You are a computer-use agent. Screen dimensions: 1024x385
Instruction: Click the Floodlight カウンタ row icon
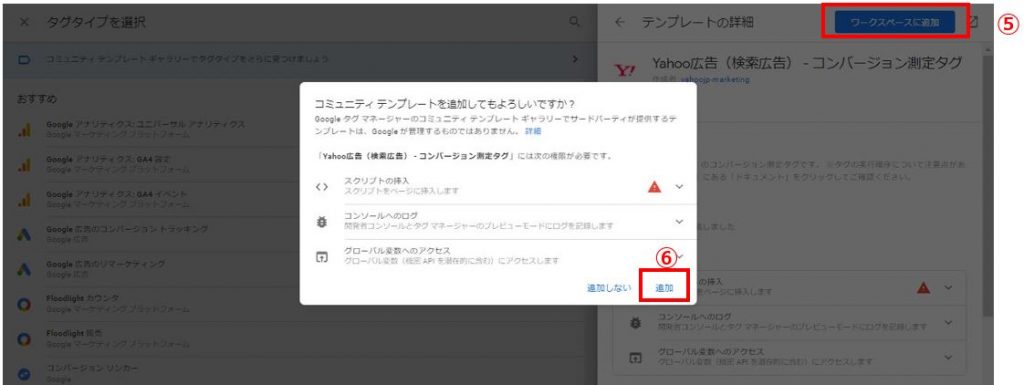(x=24, y=305)
